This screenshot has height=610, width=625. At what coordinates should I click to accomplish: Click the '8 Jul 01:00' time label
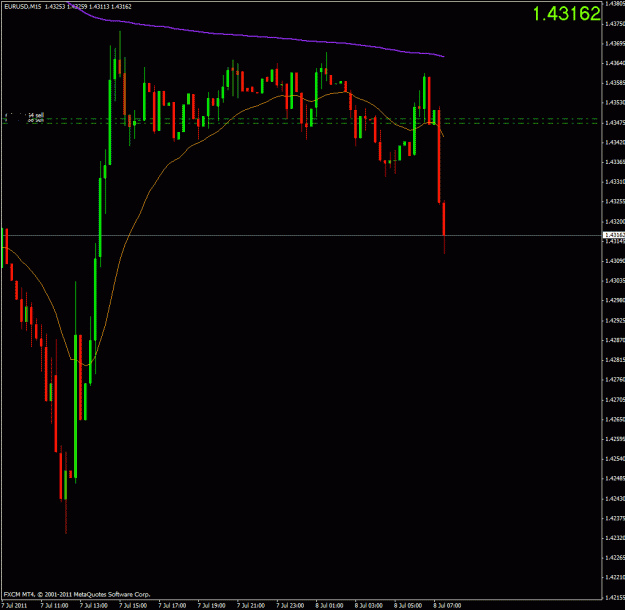tap(330, 606)
